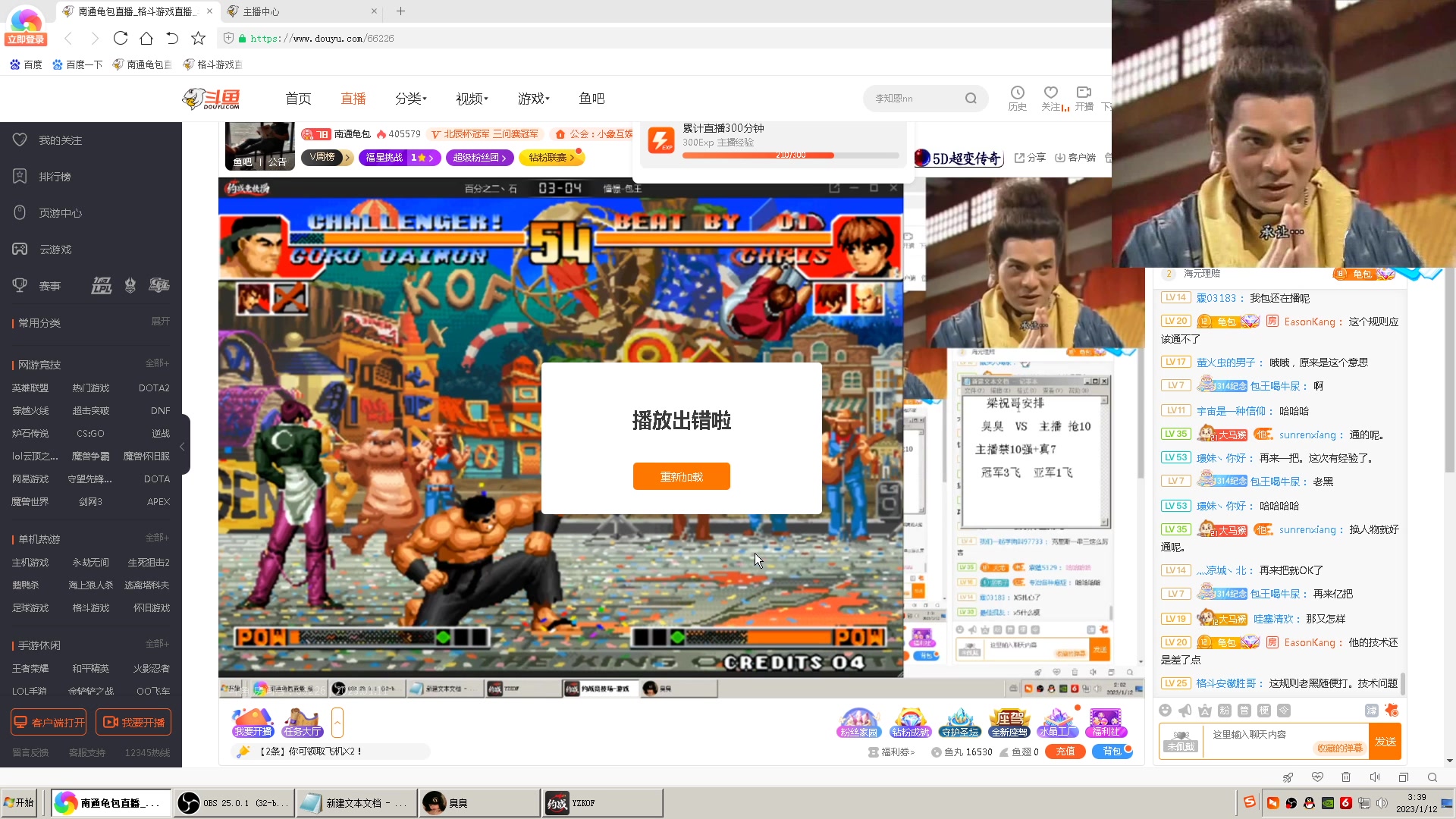Click the 守护圣坛 icon below player

[x=960, y=723]
